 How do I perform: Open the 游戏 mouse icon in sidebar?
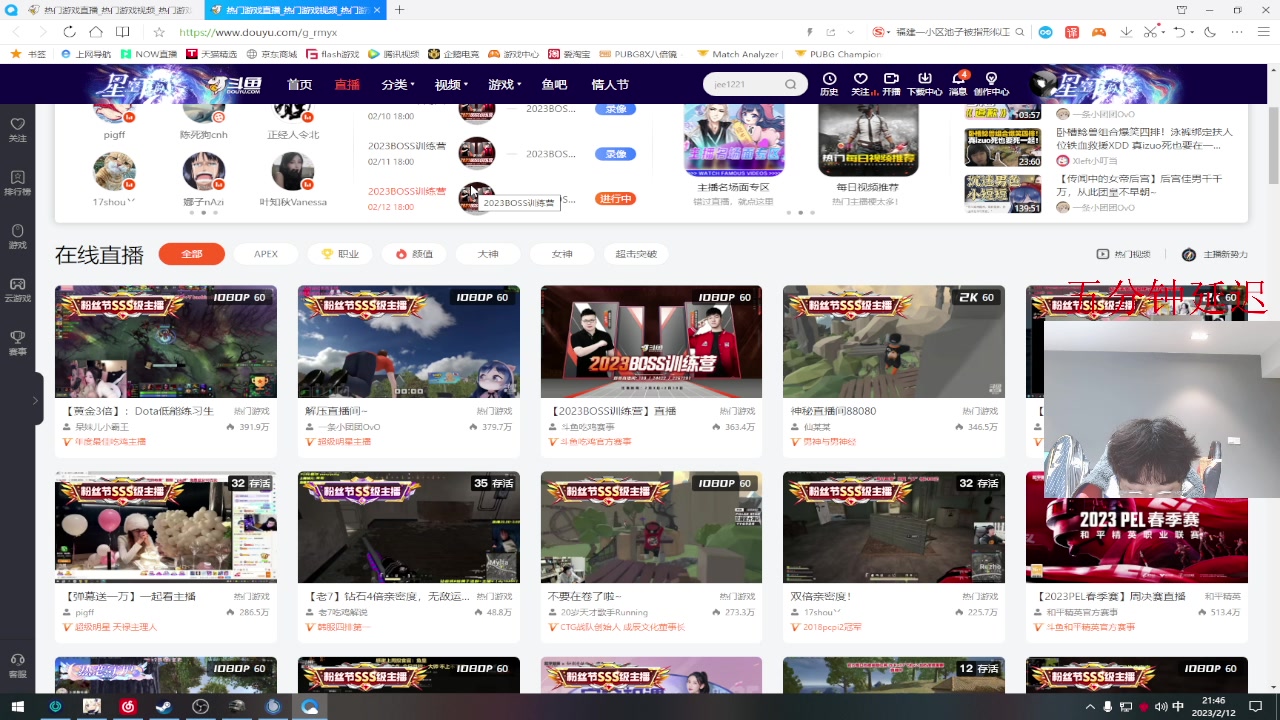(x=17, y=235)
